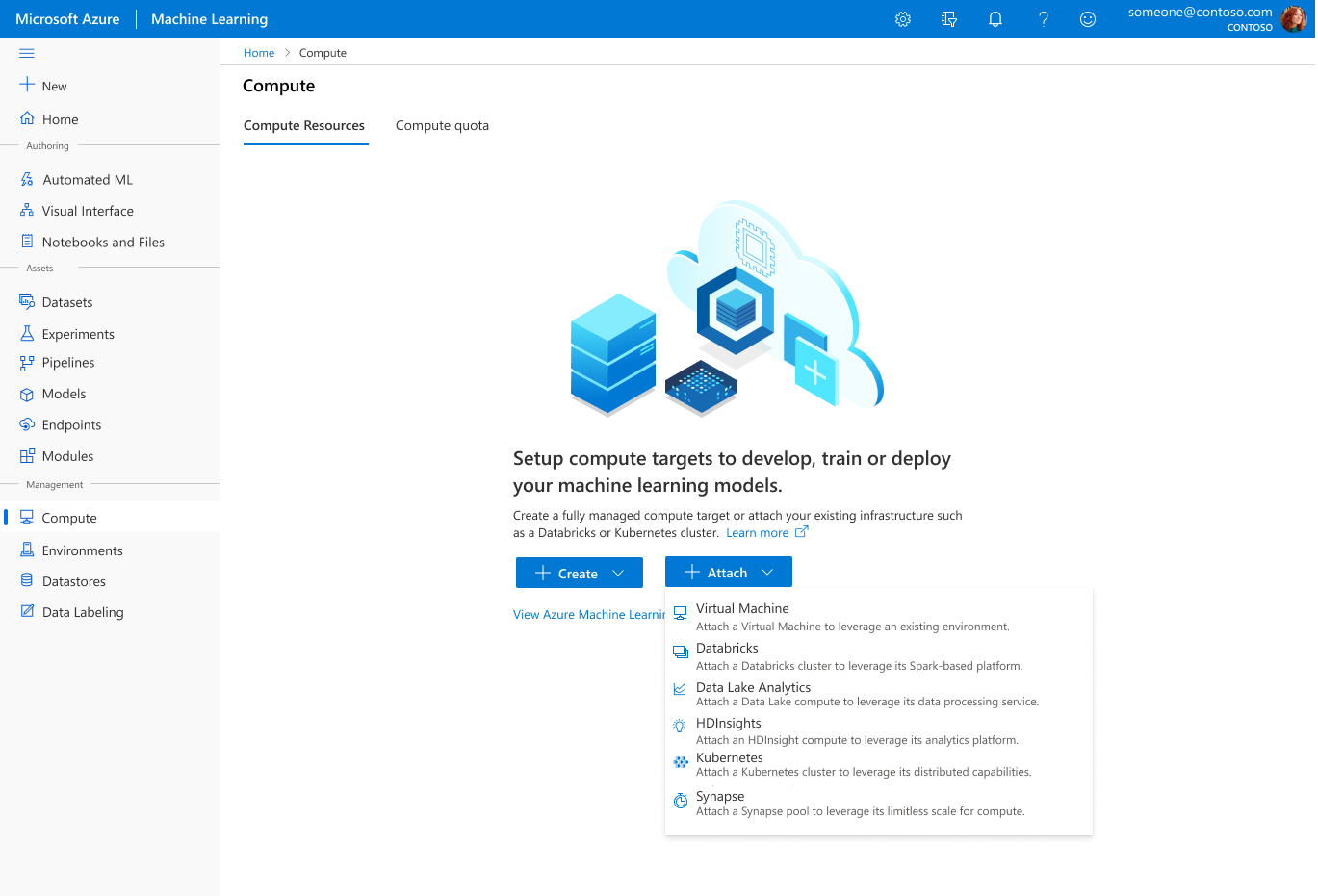Click the Synapse icon in the Attach menu

[681, 801]
